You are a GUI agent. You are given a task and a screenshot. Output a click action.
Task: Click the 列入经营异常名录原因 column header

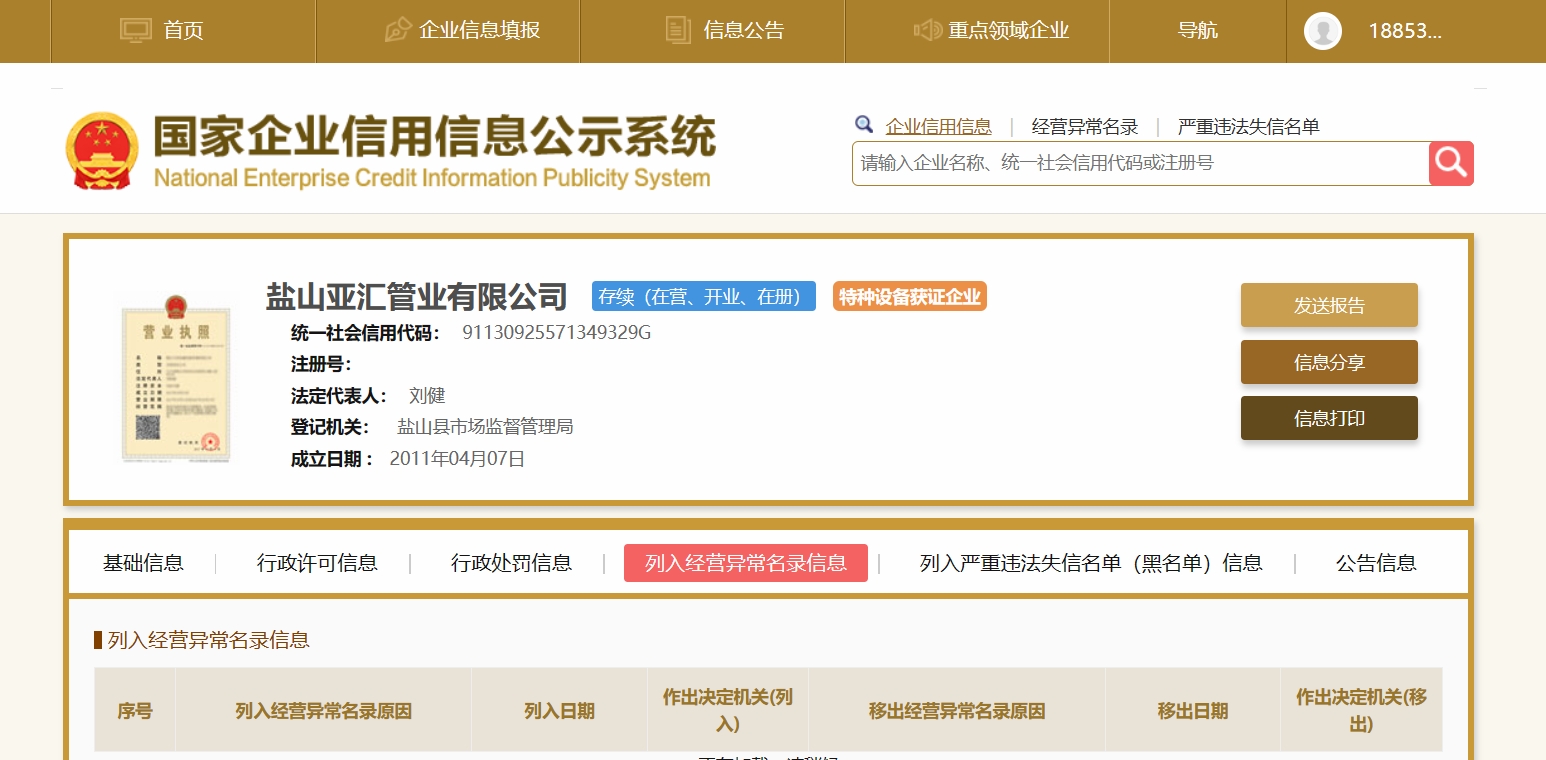pos(323,710)
